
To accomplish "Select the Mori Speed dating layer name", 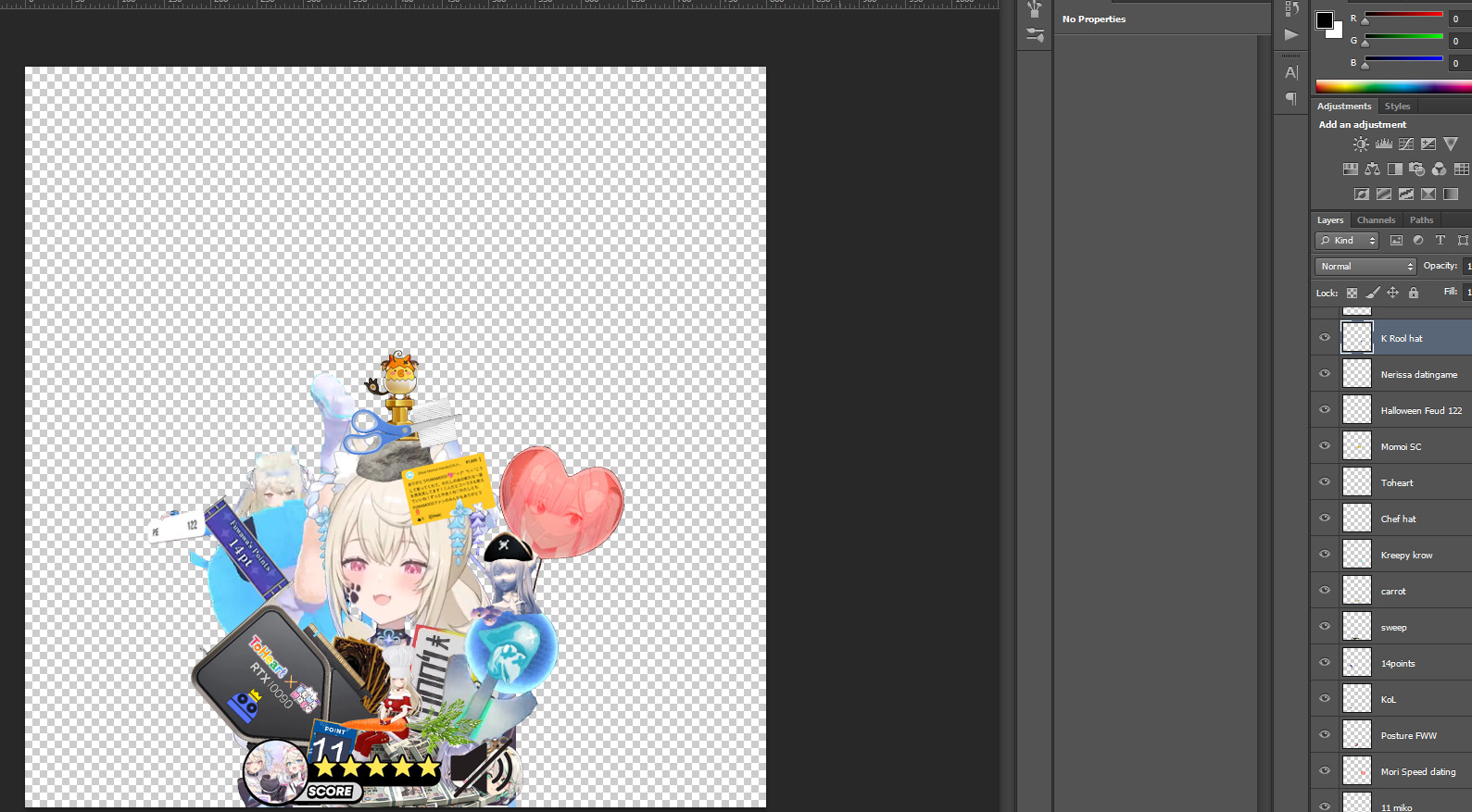I will [1418, 772].
